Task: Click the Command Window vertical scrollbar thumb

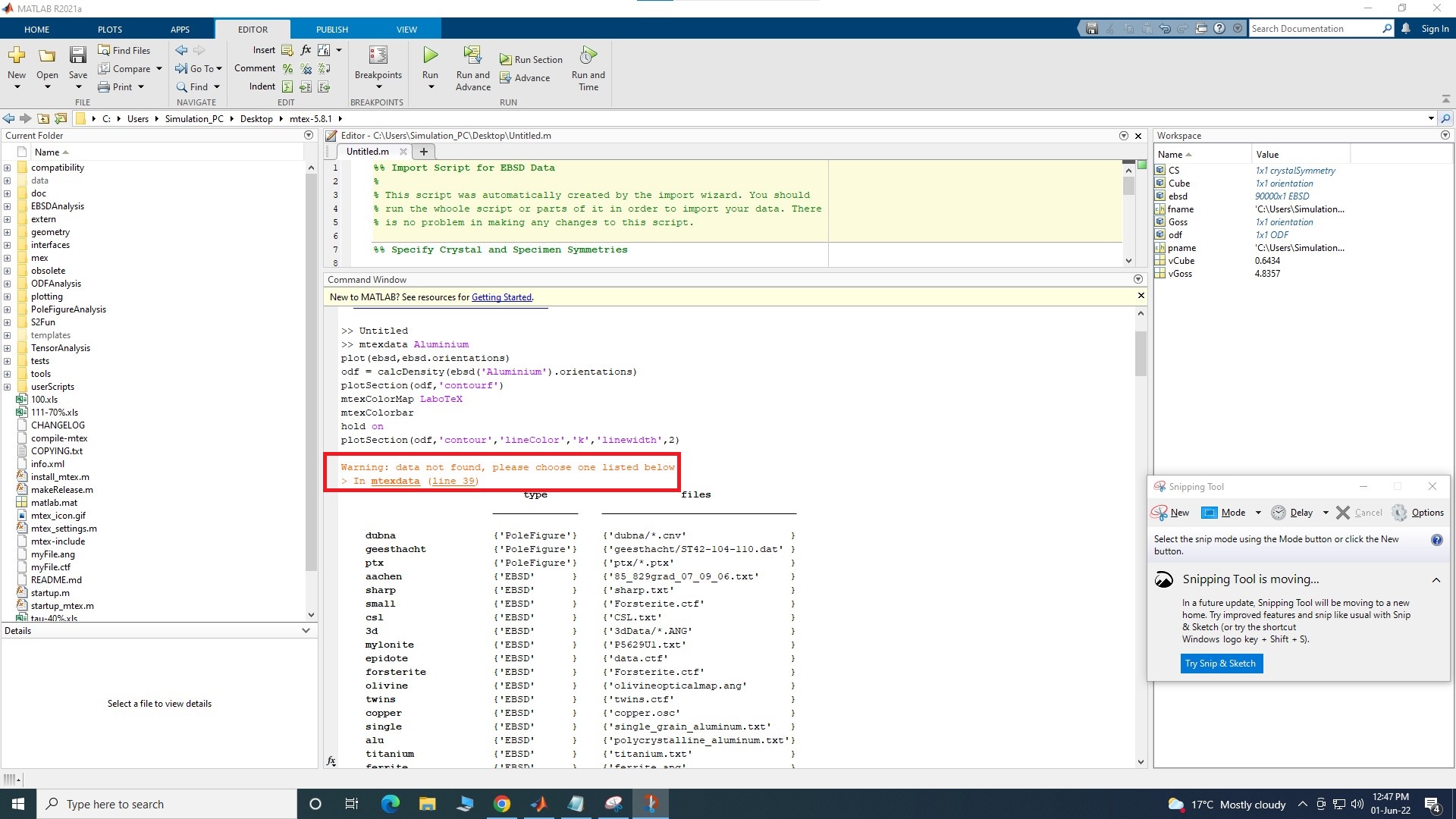Action: [1141, 353]
